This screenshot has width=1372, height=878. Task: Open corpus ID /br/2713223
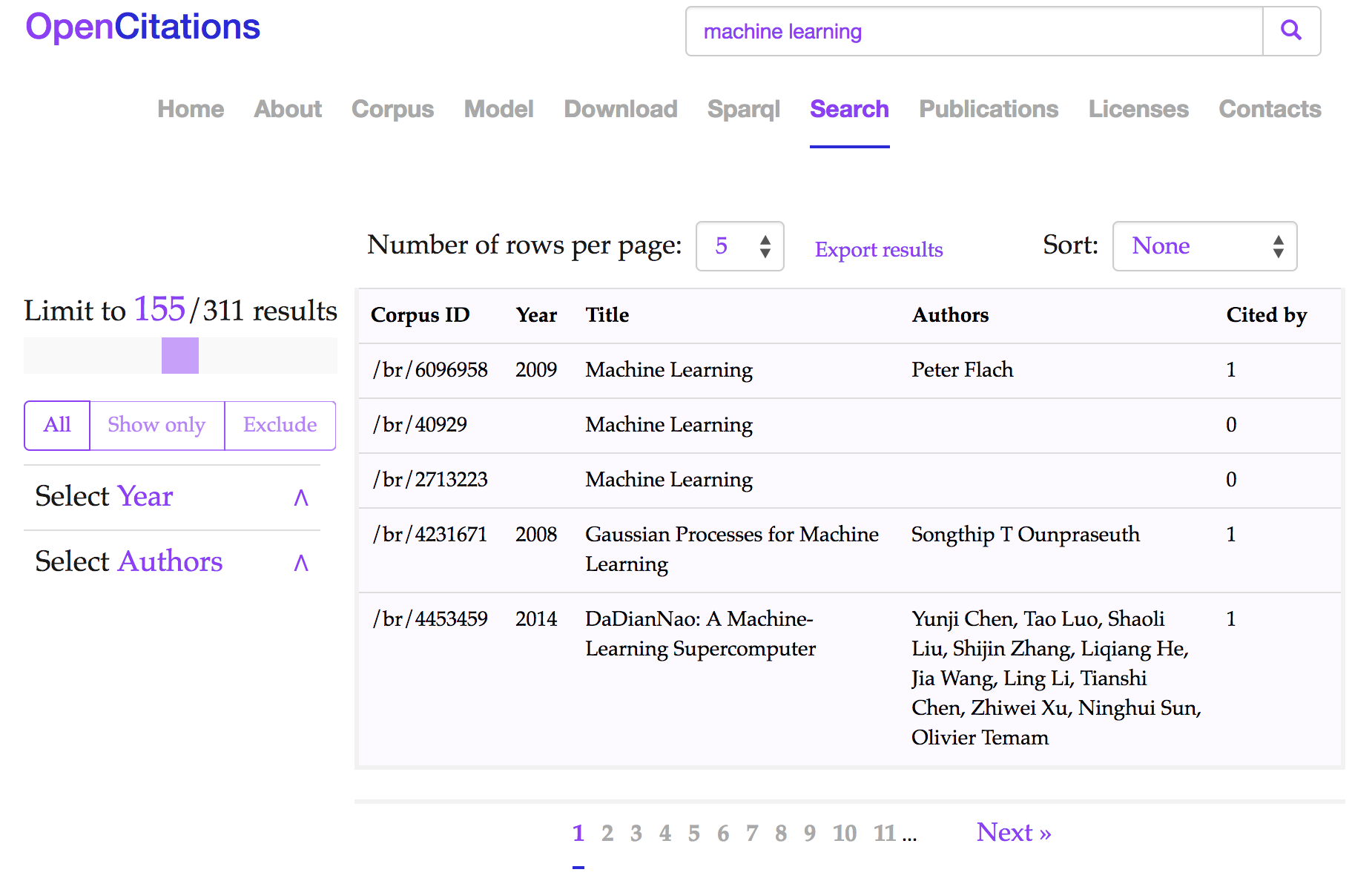[430, 480]
